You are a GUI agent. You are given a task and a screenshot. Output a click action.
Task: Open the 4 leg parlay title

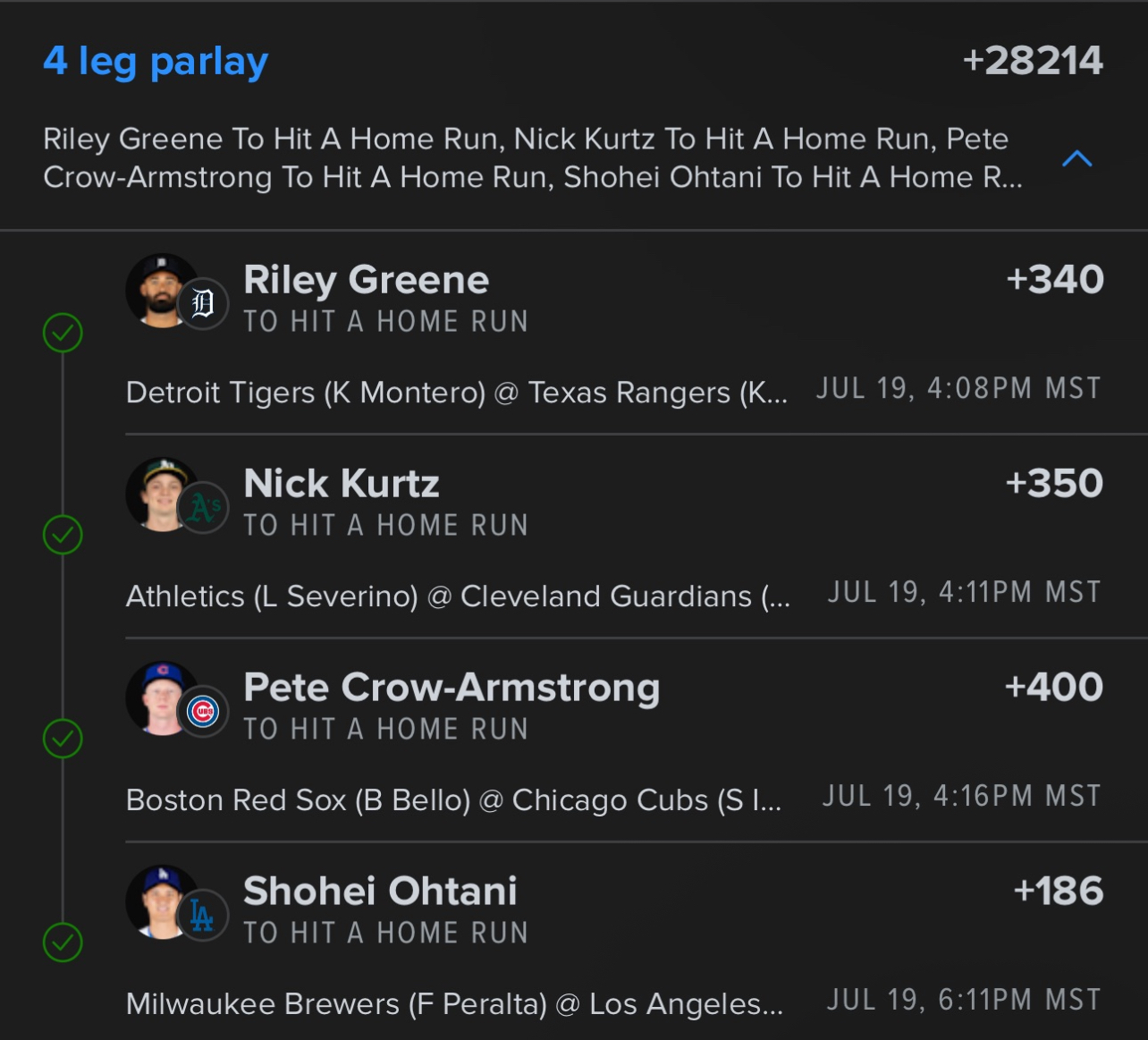coord(156,62)
